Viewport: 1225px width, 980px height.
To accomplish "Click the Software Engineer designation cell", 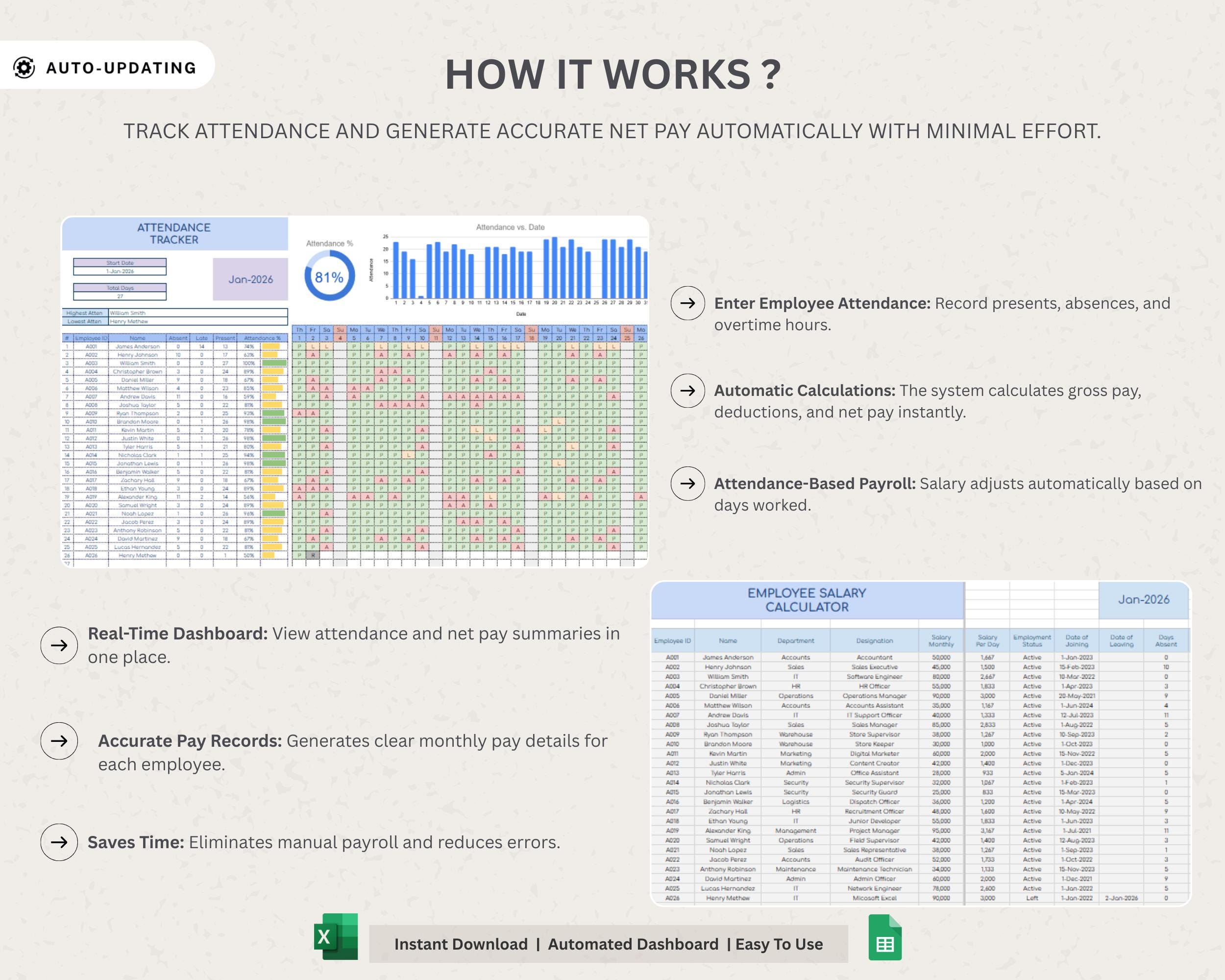I will coord(875,677).
